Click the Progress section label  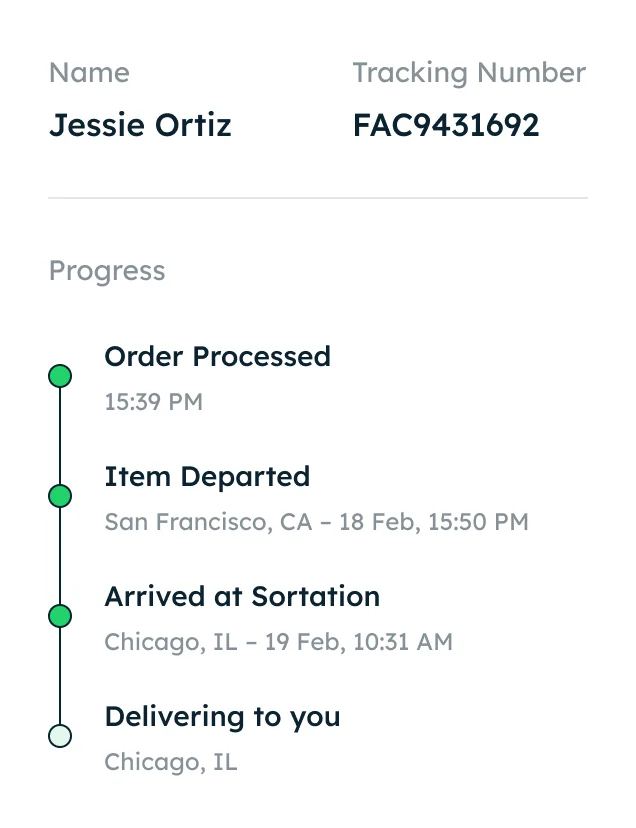click(x=107, y=271)
